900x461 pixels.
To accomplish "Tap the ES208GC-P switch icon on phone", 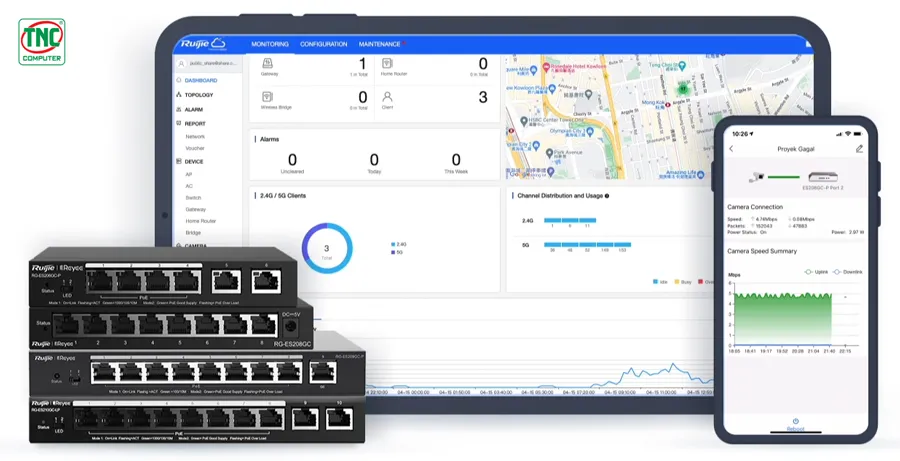I will [x=823, y=177].
